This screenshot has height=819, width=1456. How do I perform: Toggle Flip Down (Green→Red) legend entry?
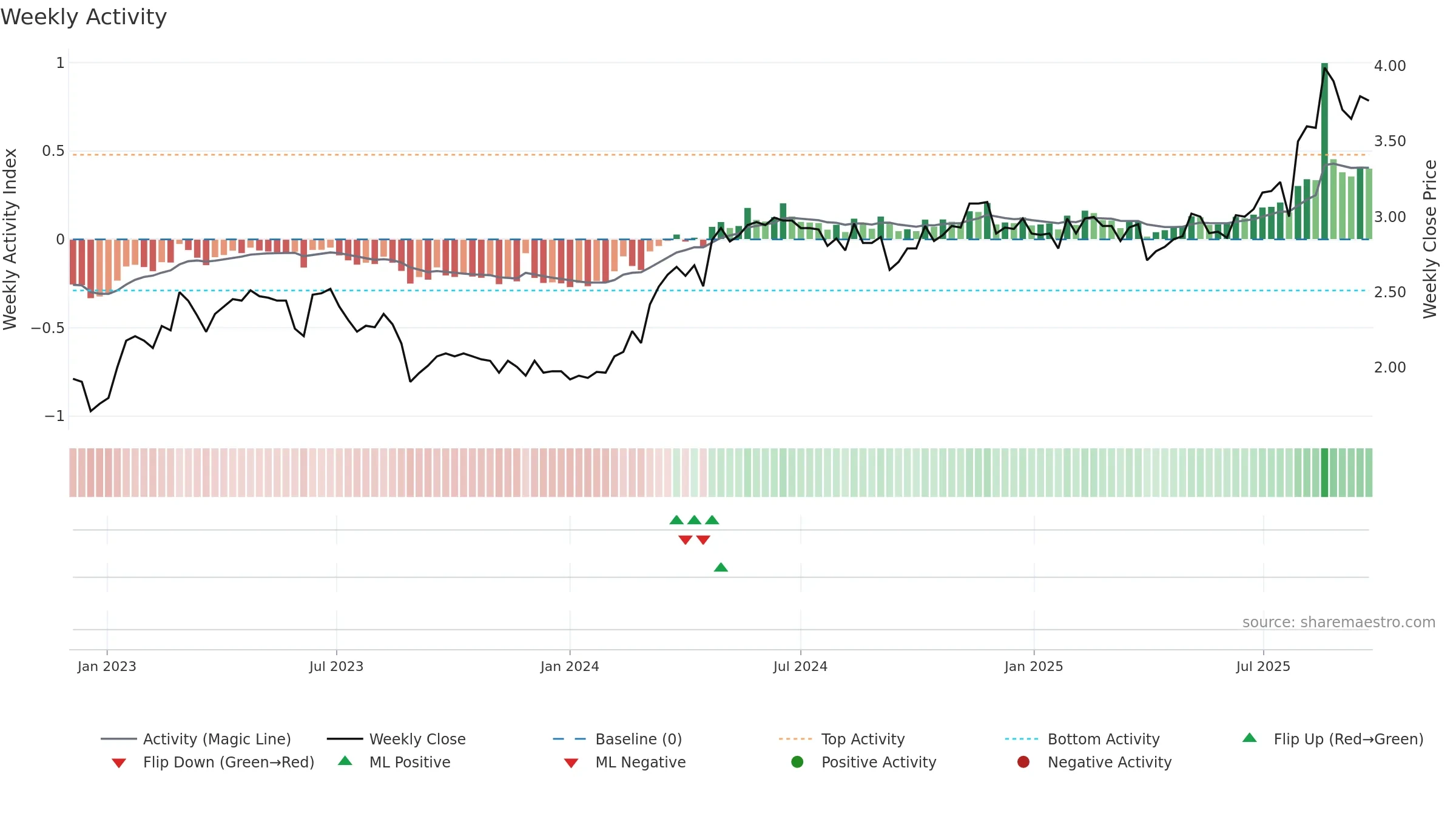213,762
